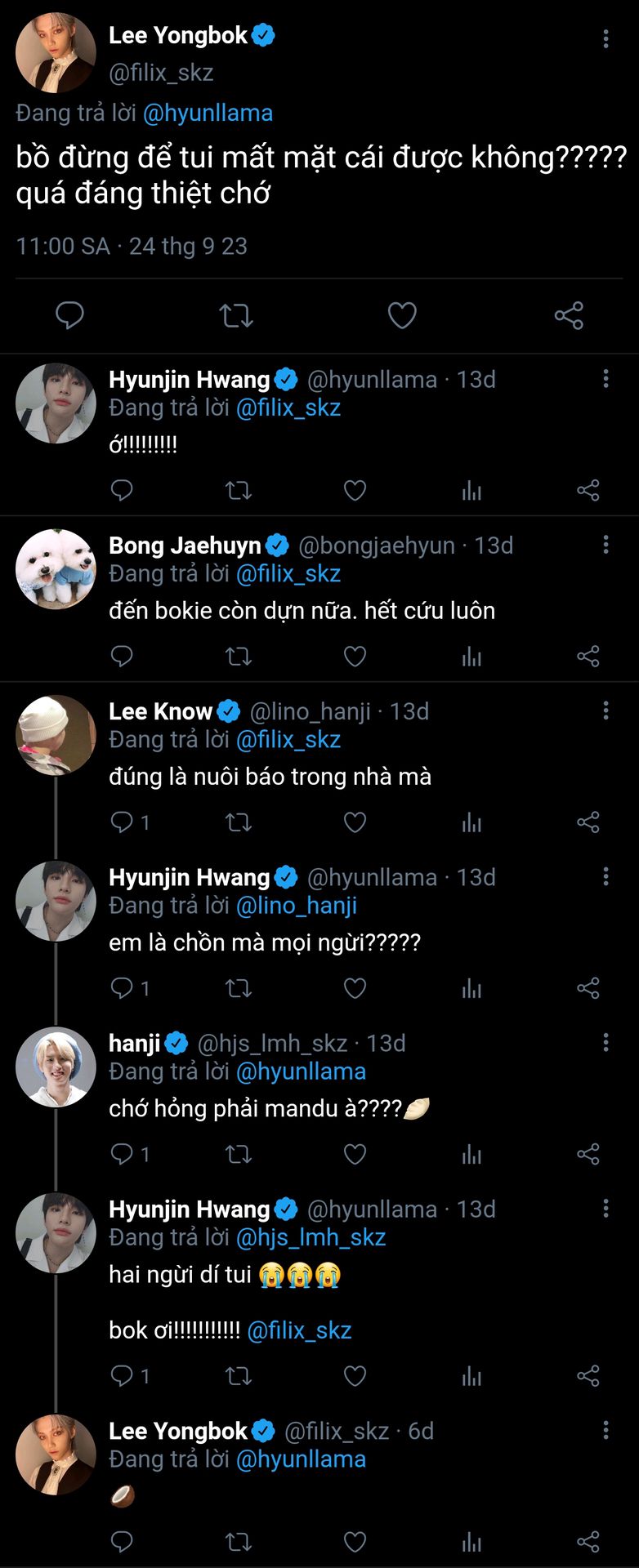This screenshot has height=1568, width=639.
Task: Reply to hanji's mandu tweet
Action: point(122,1153)
